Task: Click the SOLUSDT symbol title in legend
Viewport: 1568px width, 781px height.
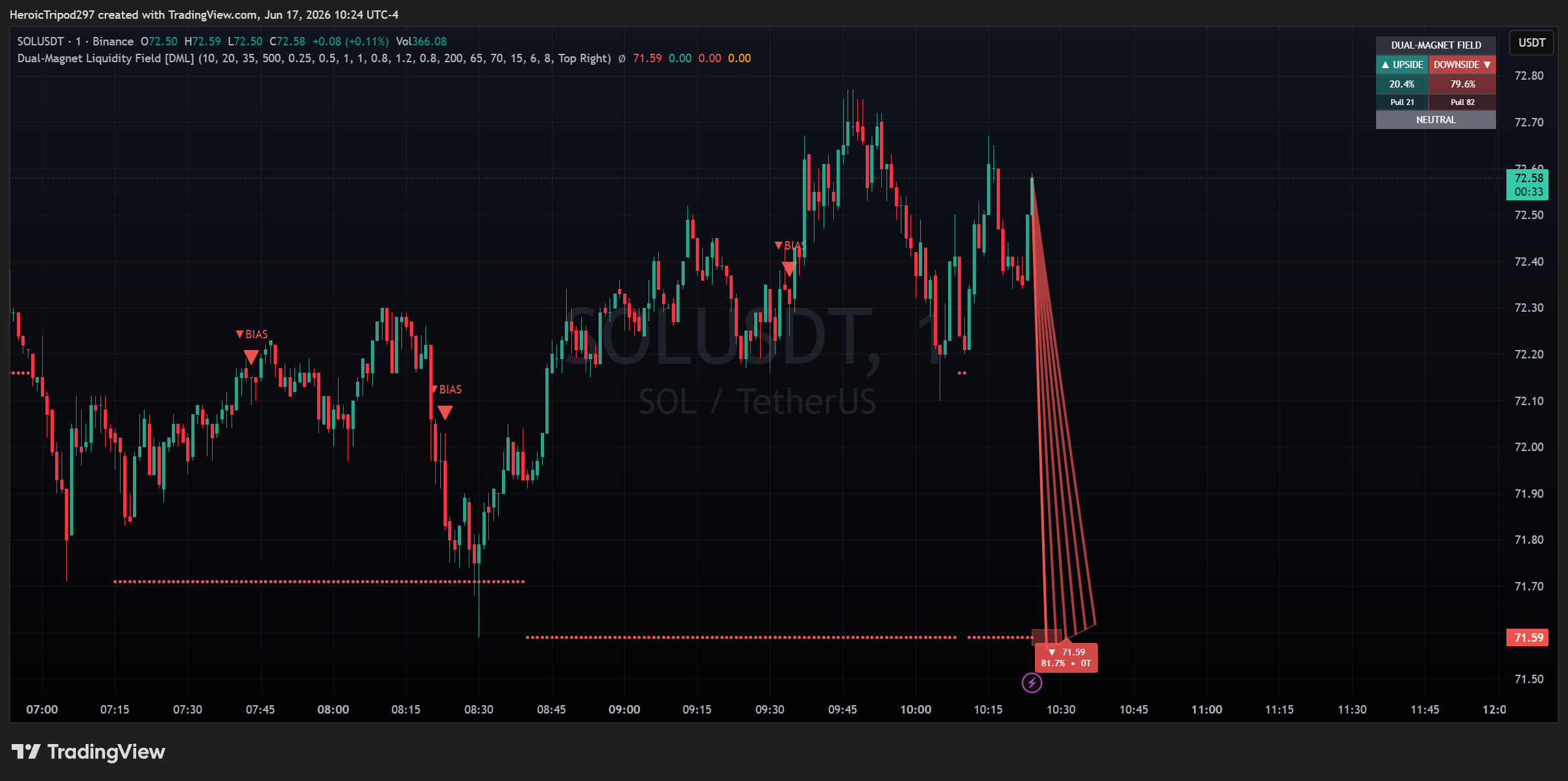Action: (41, 41)
